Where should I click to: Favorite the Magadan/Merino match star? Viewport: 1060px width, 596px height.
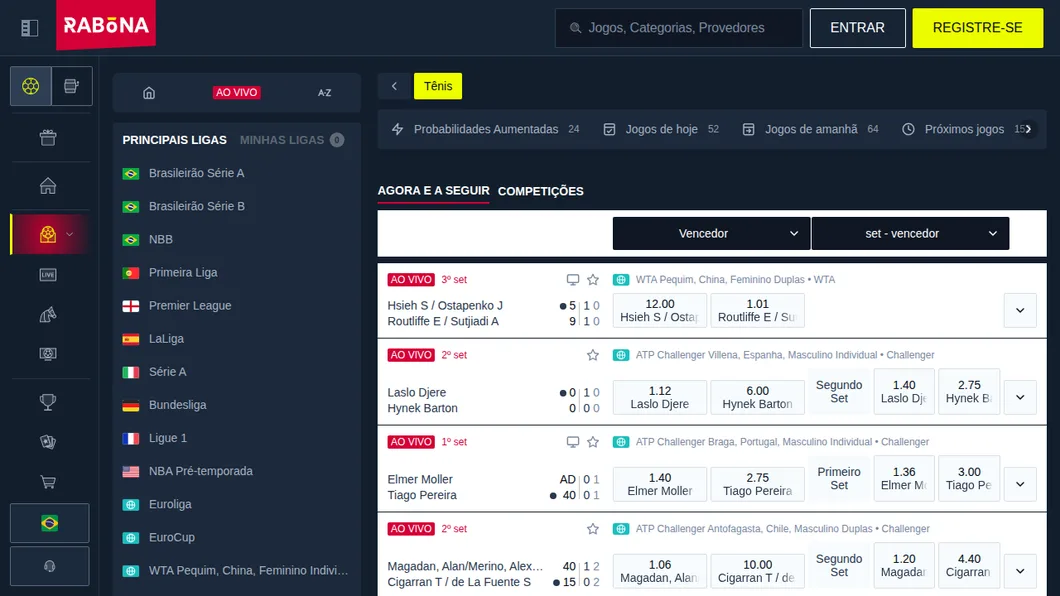(593, 529)
